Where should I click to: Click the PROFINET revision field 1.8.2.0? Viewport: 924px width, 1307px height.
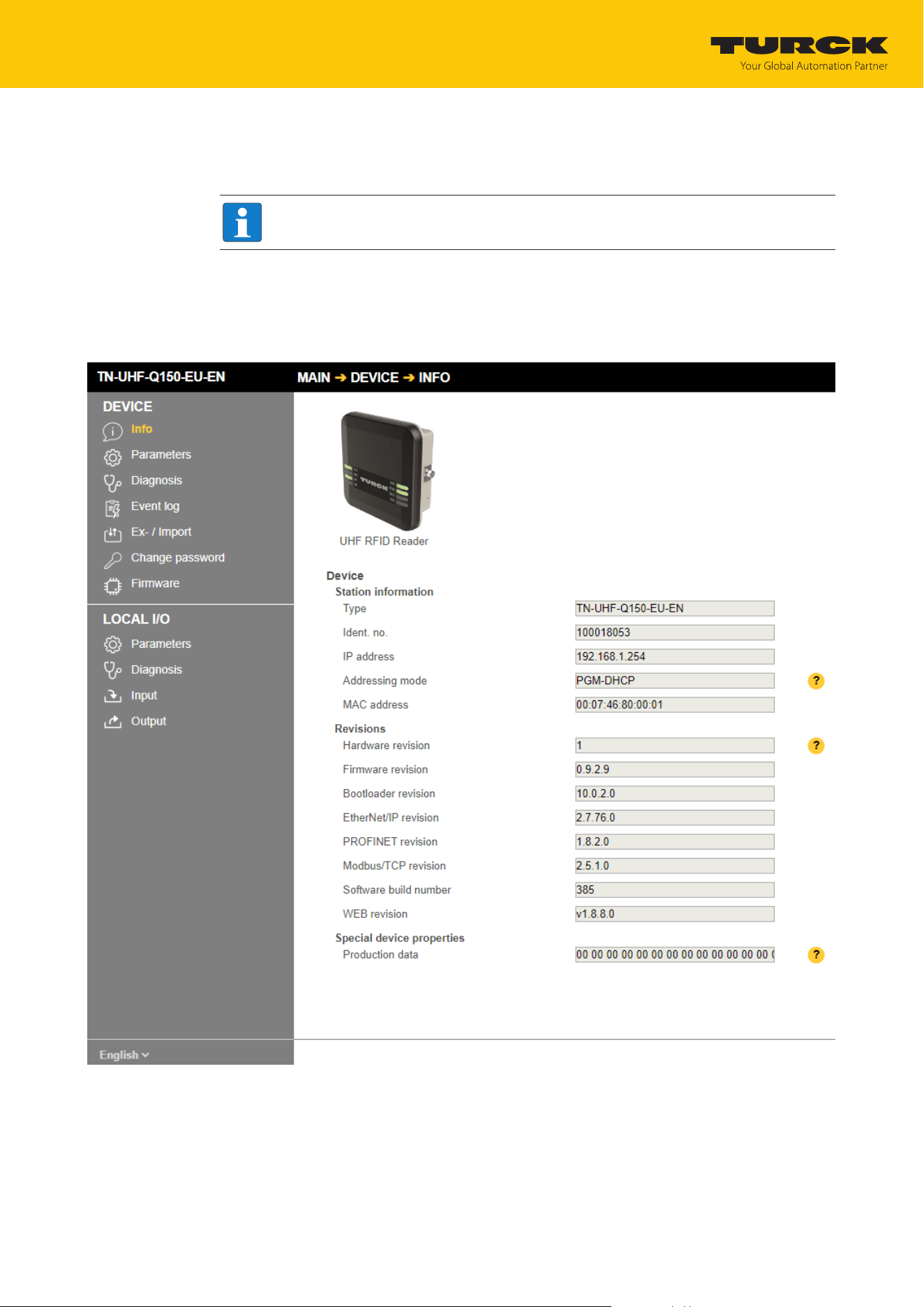point(675,842)
